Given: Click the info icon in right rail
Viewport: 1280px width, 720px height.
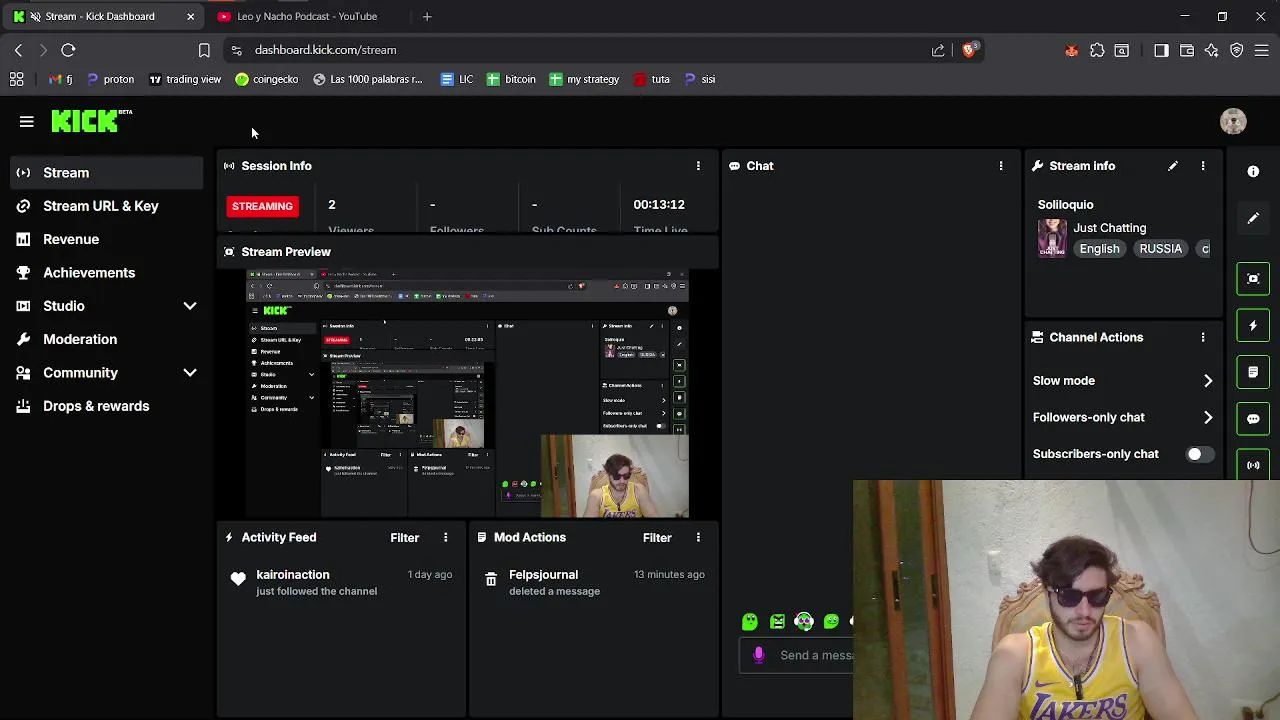Looking at the screenshot, I should pyautogui.click(x=1253, y=172).
